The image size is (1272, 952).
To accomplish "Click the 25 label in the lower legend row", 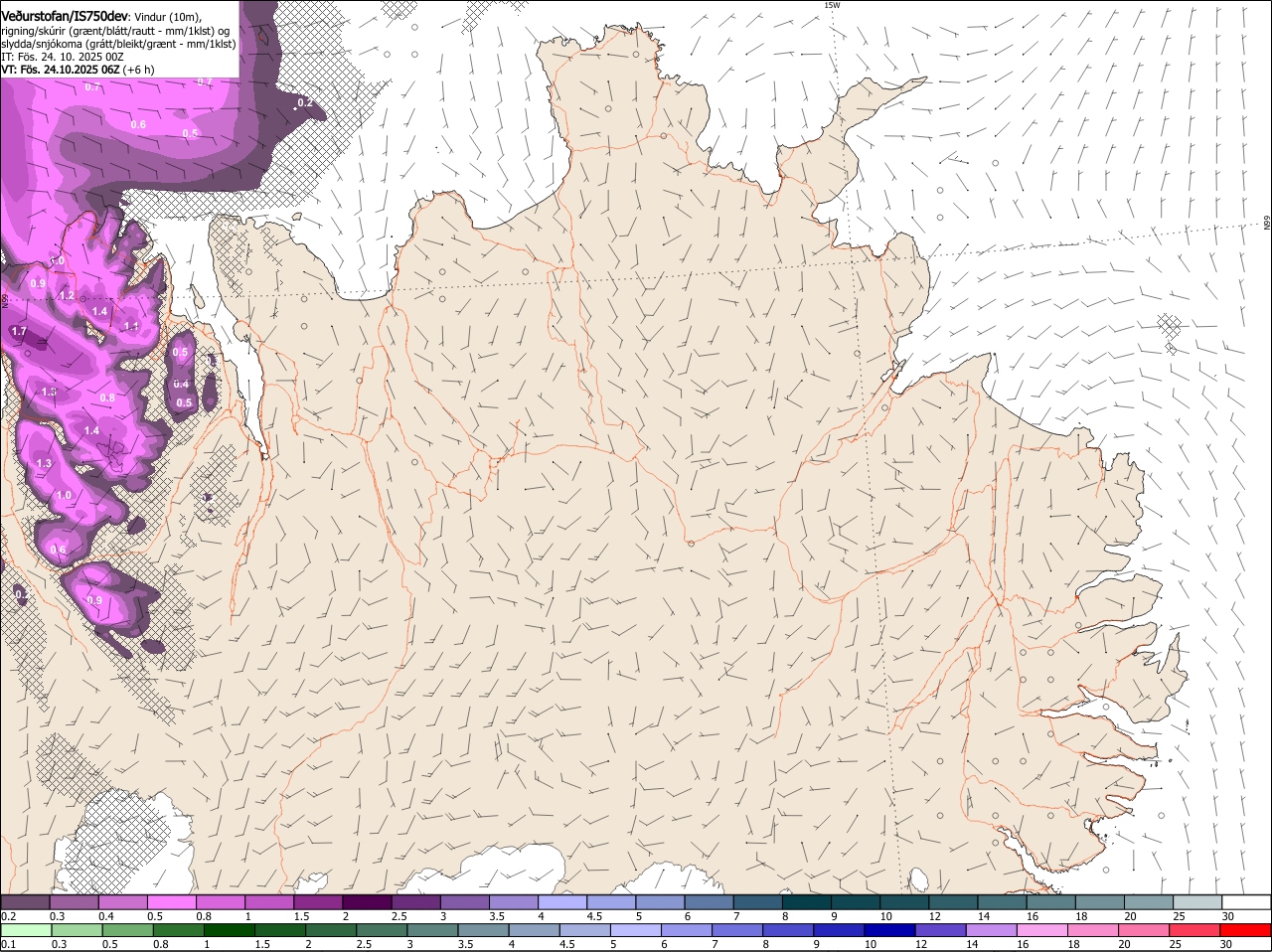I will 1175,944.
